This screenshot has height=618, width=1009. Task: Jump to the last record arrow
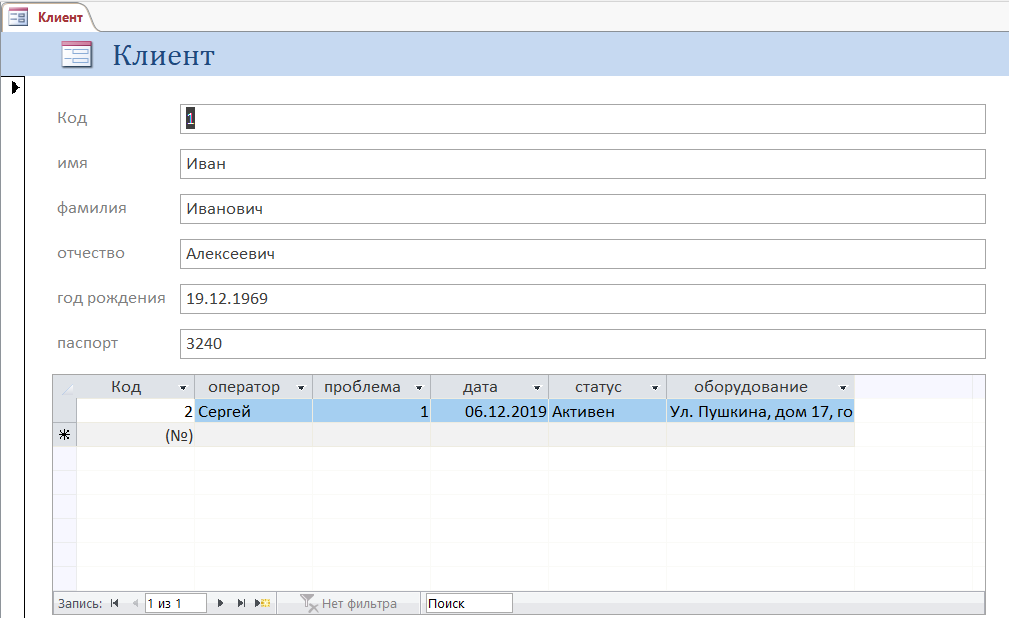pos(241,603)
